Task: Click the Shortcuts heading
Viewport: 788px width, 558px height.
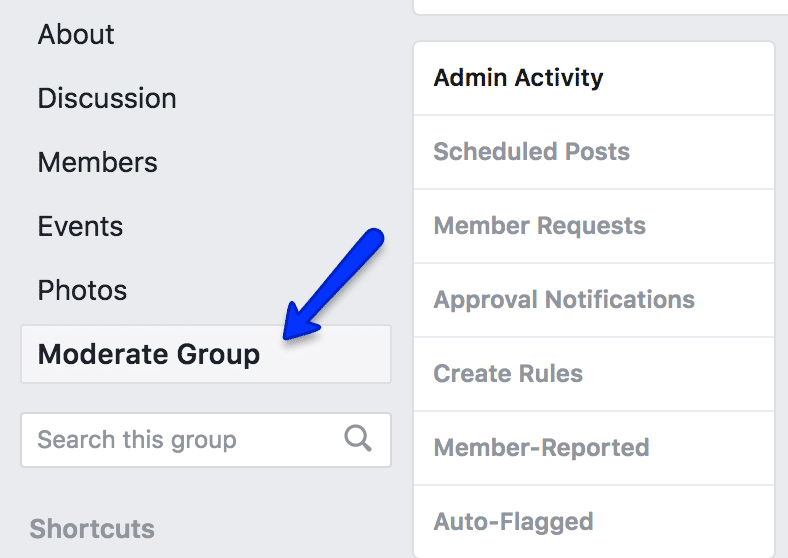Action: (92, 528)
